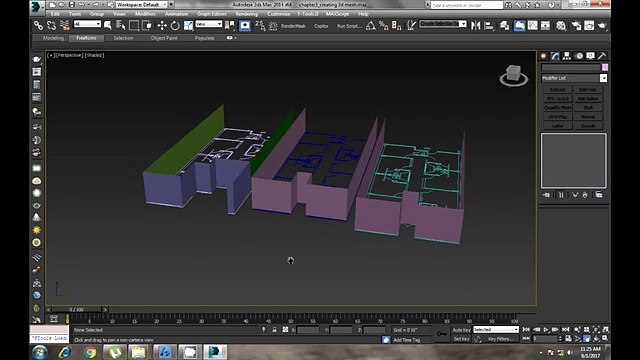The image size is (640, 360).
Task: Click the Render Production teapot icon
Action: (602, 26)
